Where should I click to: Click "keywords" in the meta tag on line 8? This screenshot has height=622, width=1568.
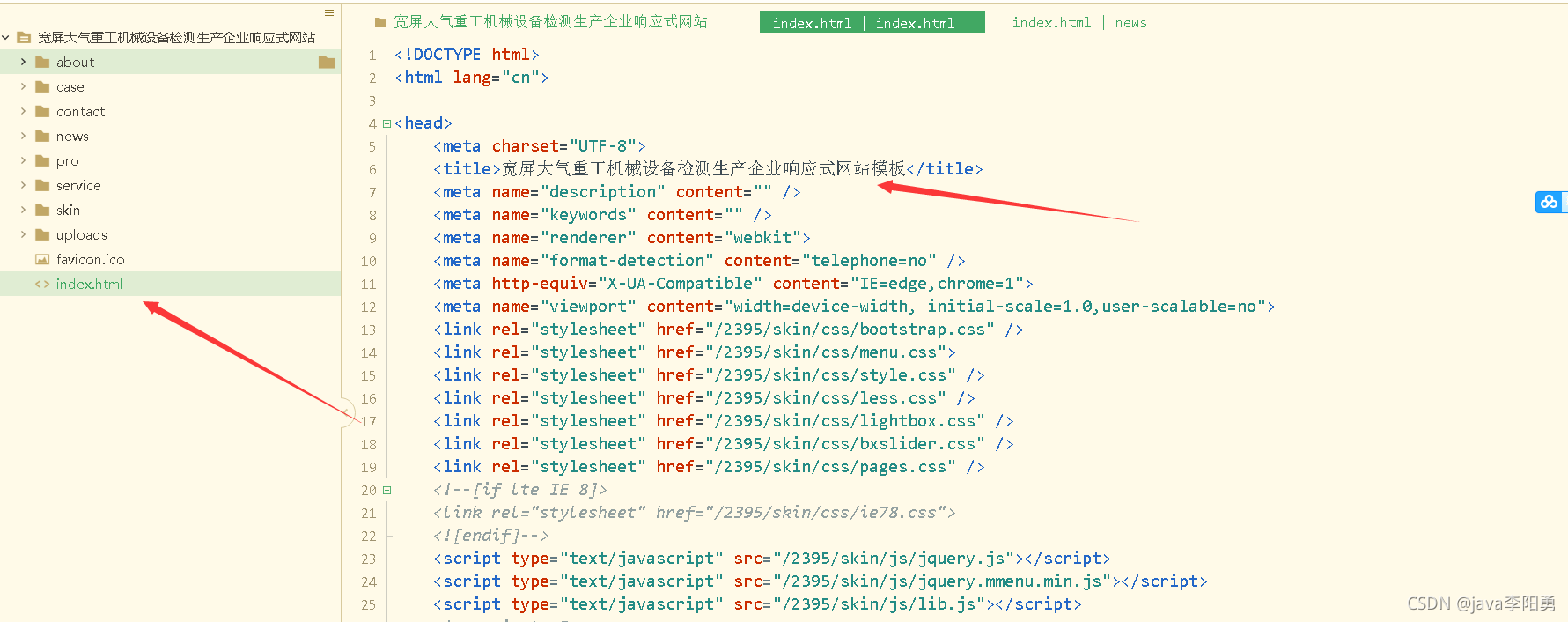coord(589,215)
